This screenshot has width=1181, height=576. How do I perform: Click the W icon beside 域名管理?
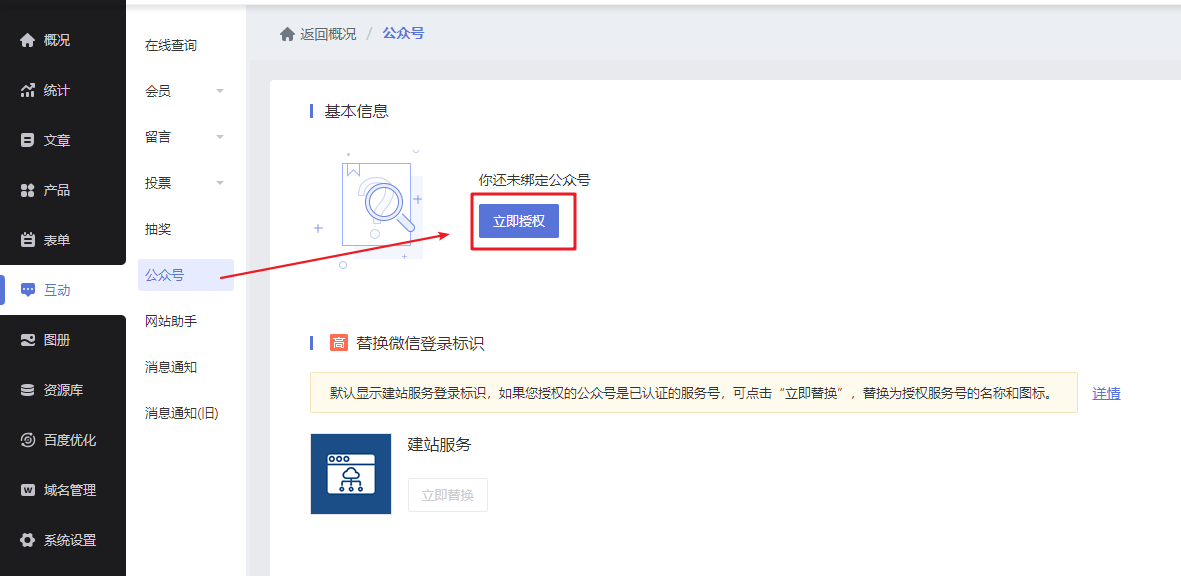click(x=28, y=490)
